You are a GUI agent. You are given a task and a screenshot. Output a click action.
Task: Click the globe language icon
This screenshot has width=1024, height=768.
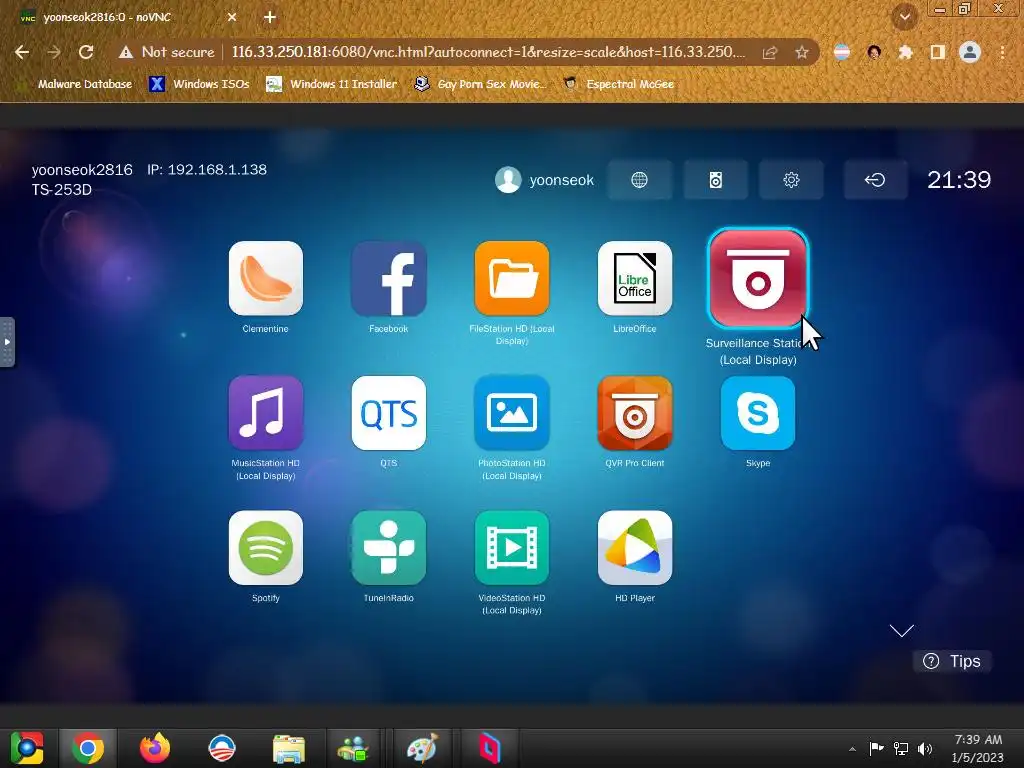639,180
